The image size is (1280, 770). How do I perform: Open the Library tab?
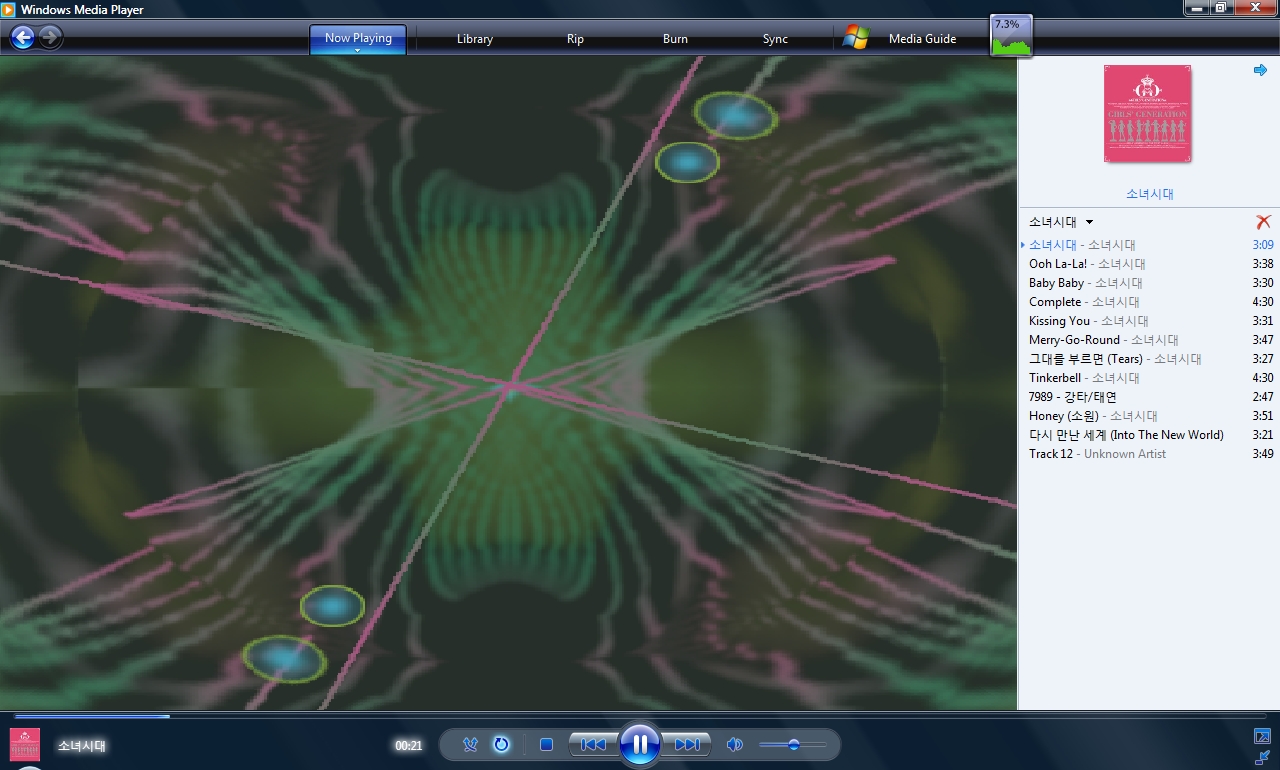pos(475,39)
